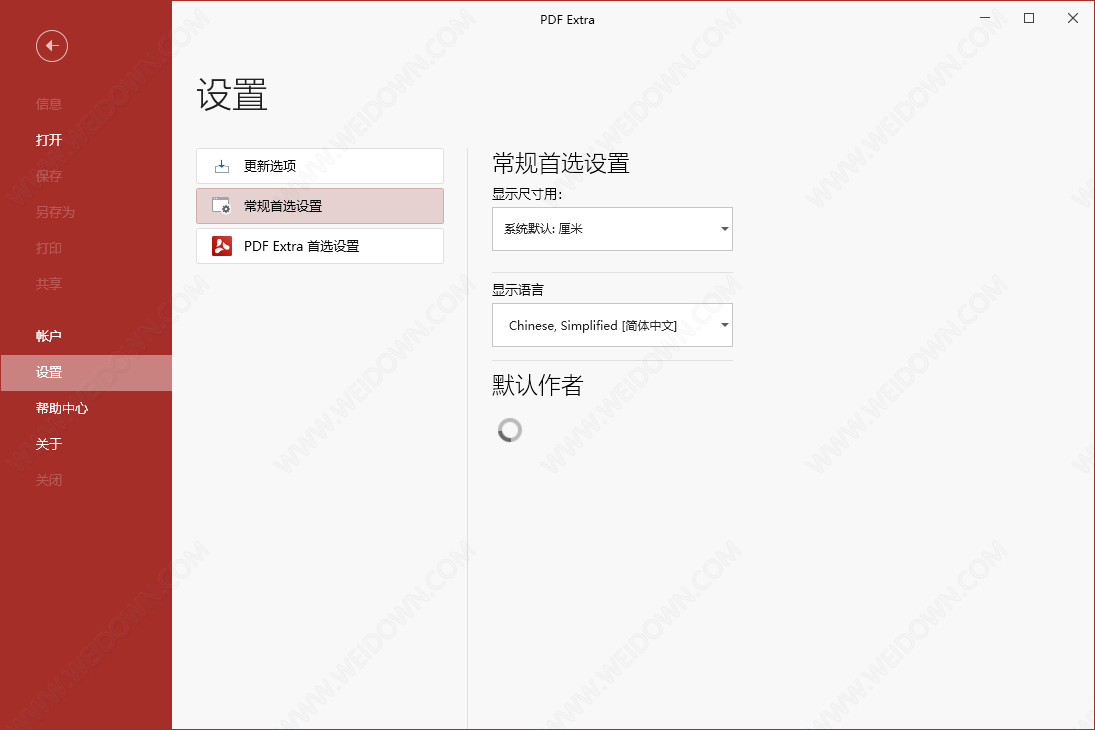The height and width of the screenshot is (730, 1095).
Task: Click the window gear icon beside 常规首选设置
Action: coord(222,206)
